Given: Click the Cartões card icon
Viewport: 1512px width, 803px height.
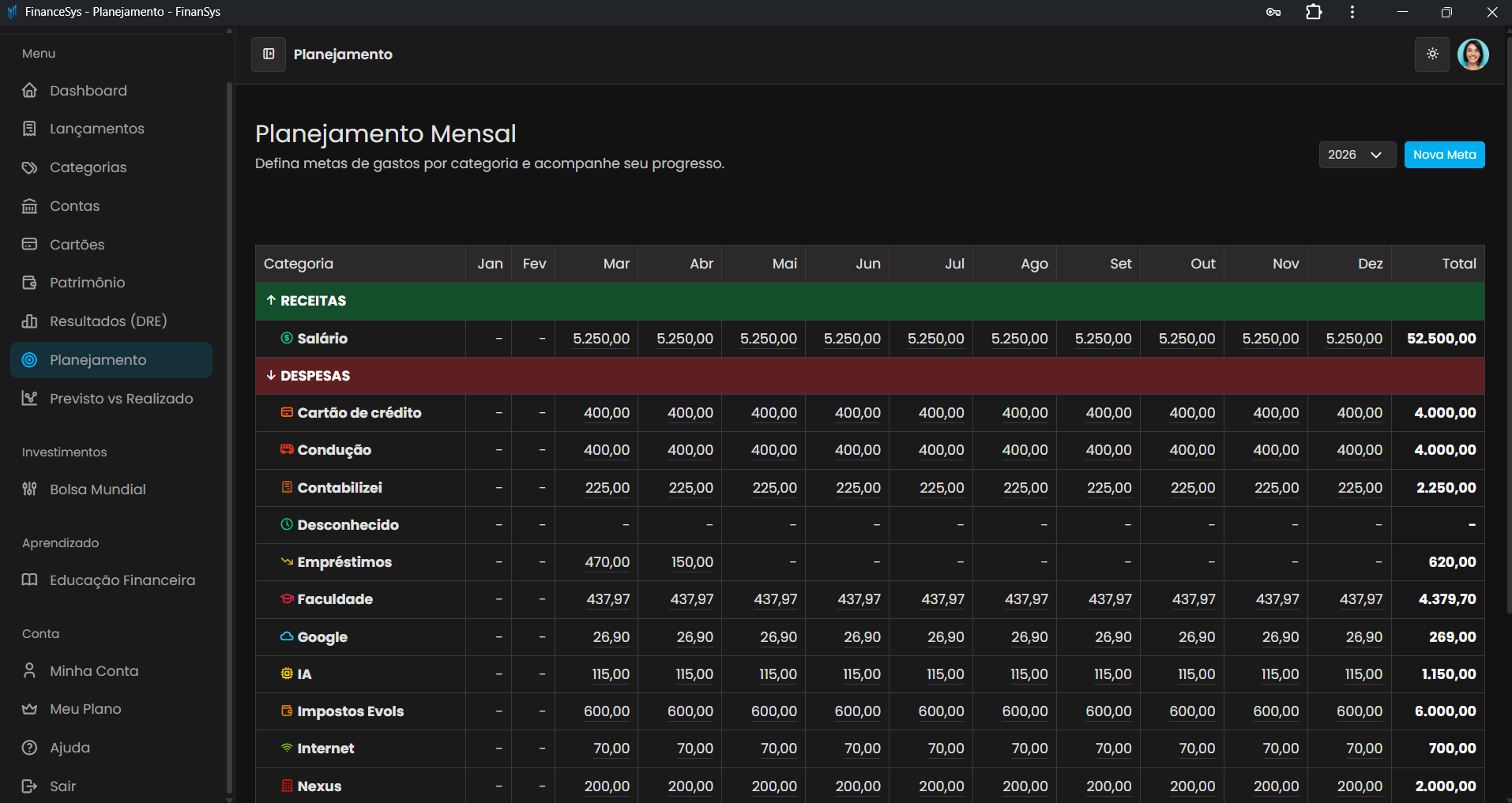Looking at the screenshot, I should [30, 245].
